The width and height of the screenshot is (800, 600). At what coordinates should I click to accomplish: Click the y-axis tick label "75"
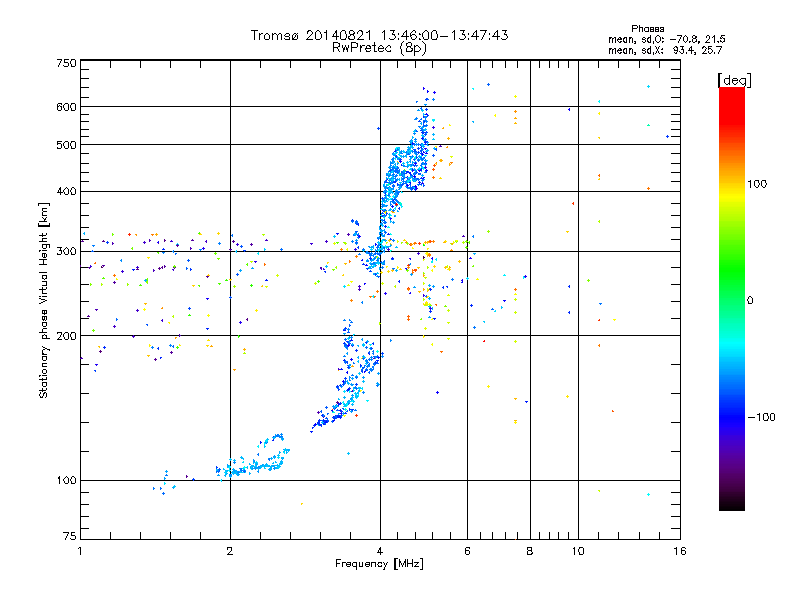pyautogui.click(x=69, y=536)
